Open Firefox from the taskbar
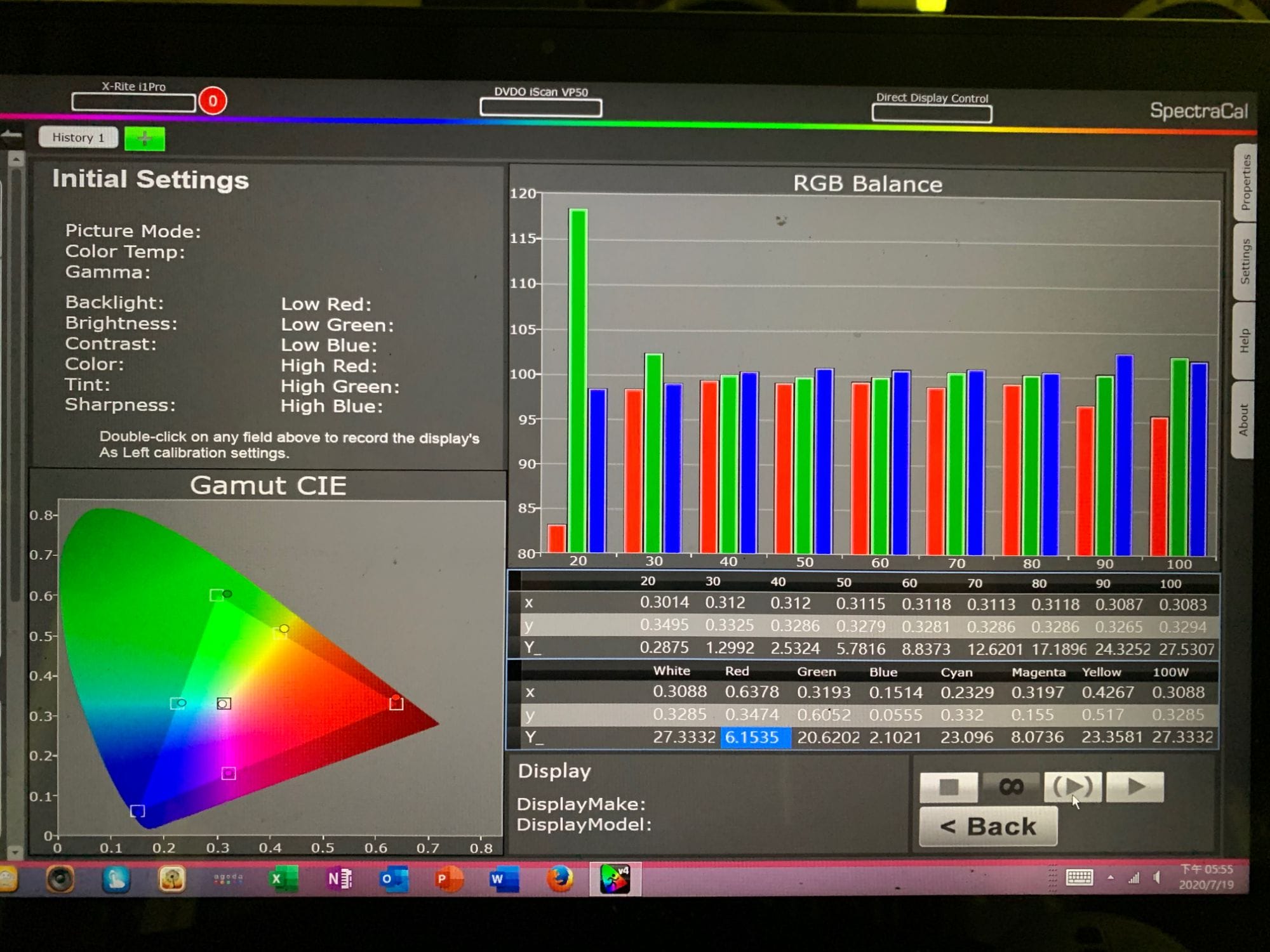Viewport: 1270px width, 952px height. 559,879
